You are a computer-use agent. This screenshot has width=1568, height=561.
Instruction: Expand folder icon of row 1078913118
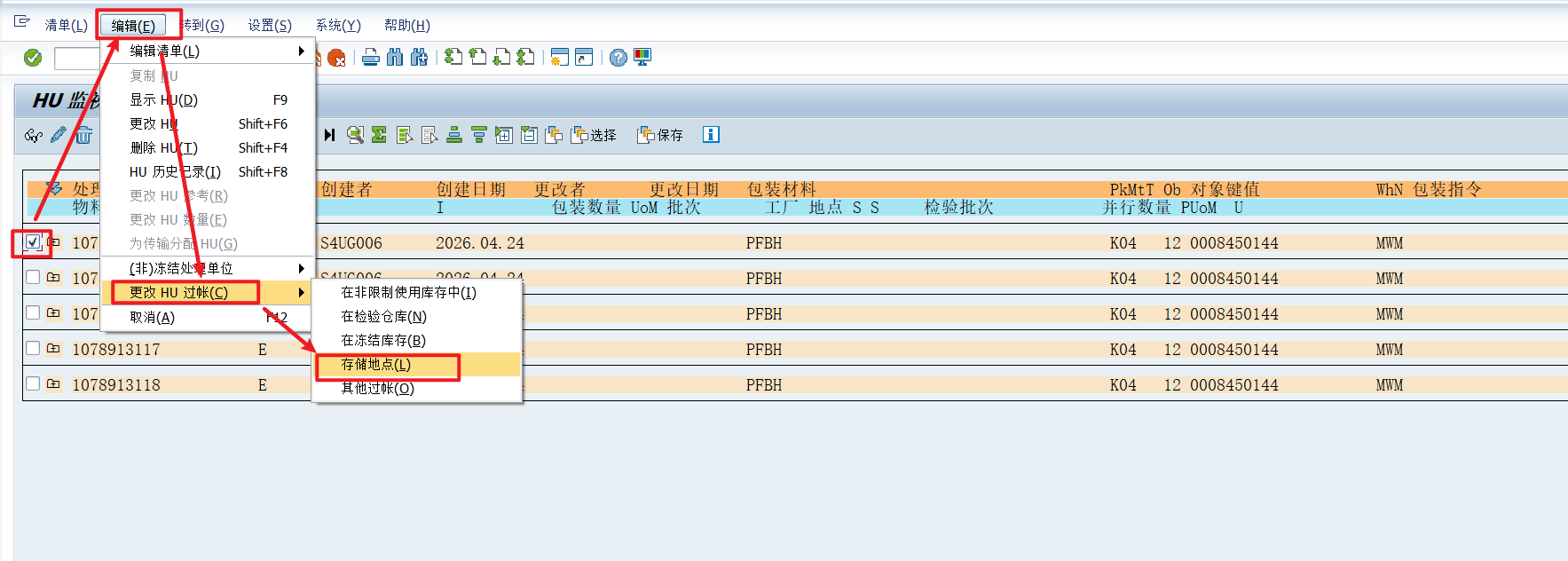pos(53,384)
